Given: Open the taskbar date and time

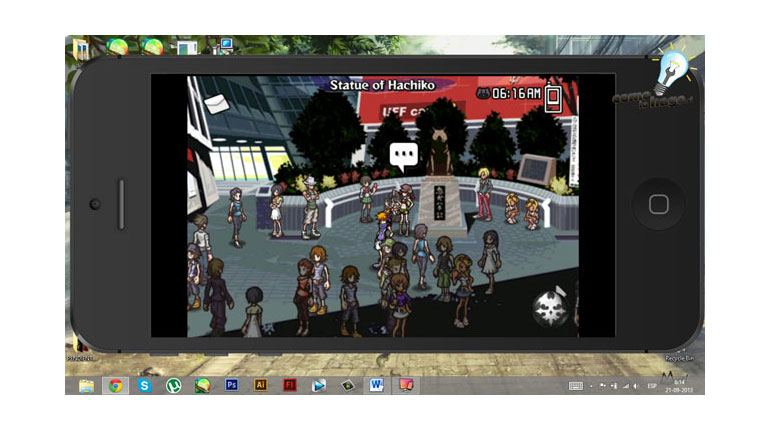Looking at the screenshot, I should [679, 386].
